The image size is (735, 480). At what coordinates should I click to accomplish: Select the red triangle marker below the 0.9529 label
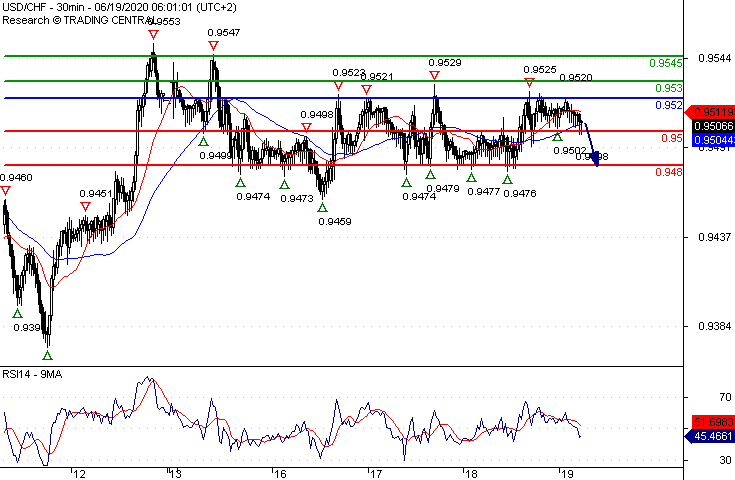point(435,75)
